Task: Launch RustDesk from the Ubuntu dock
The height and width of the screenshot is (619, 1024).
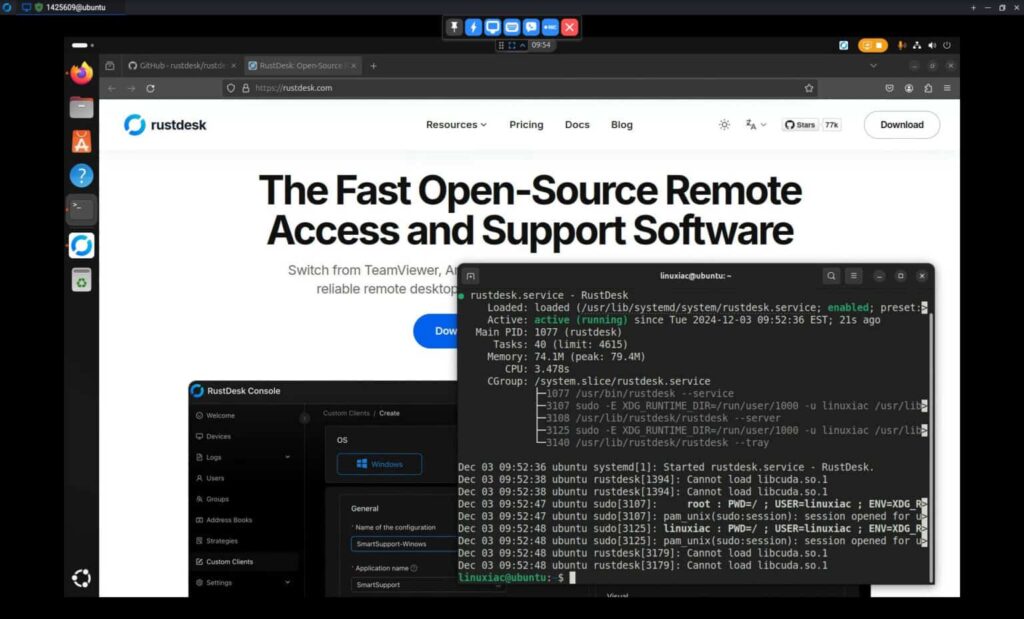Action: point(81,245)
